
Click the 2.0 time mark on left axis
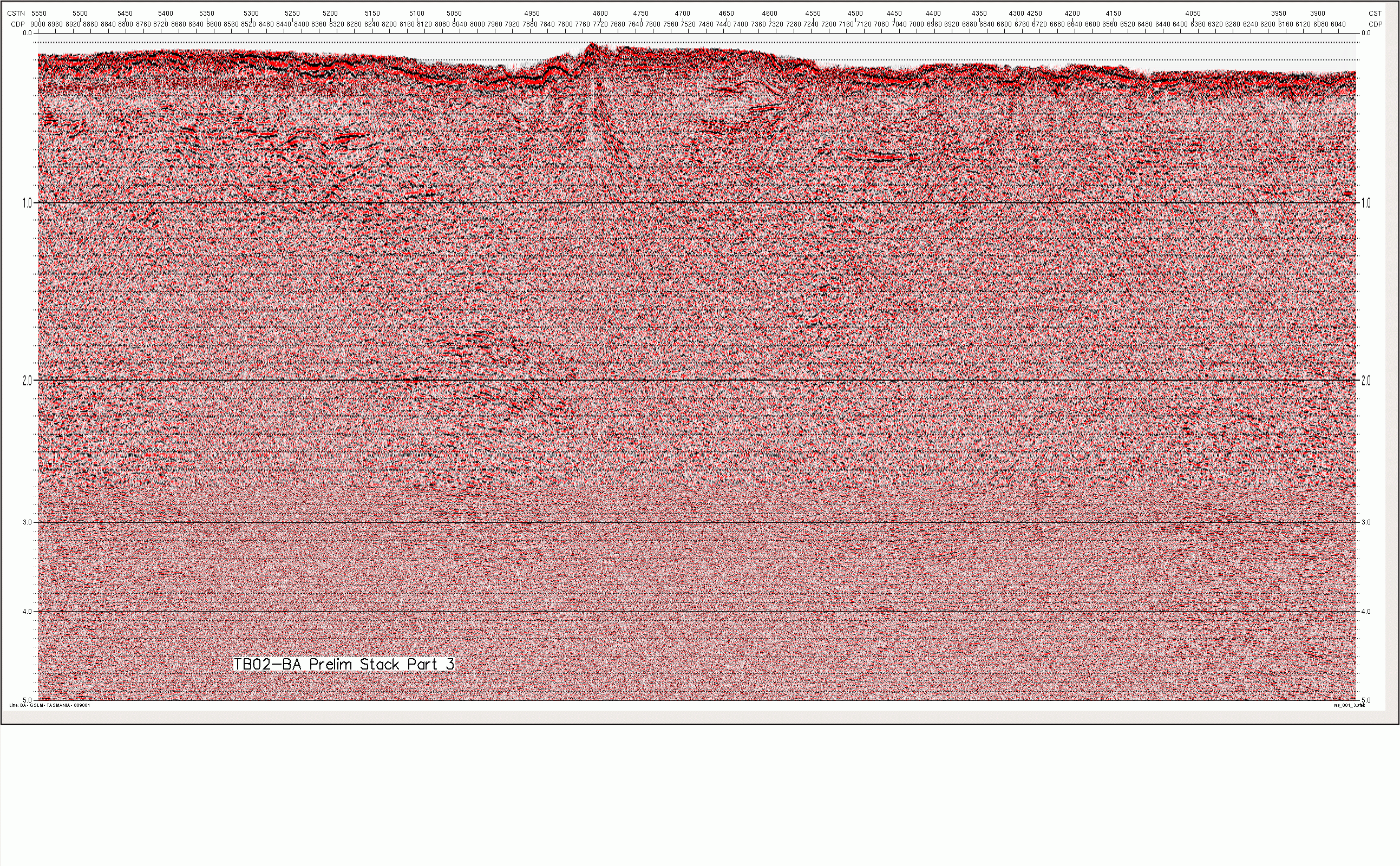[27, 380]
